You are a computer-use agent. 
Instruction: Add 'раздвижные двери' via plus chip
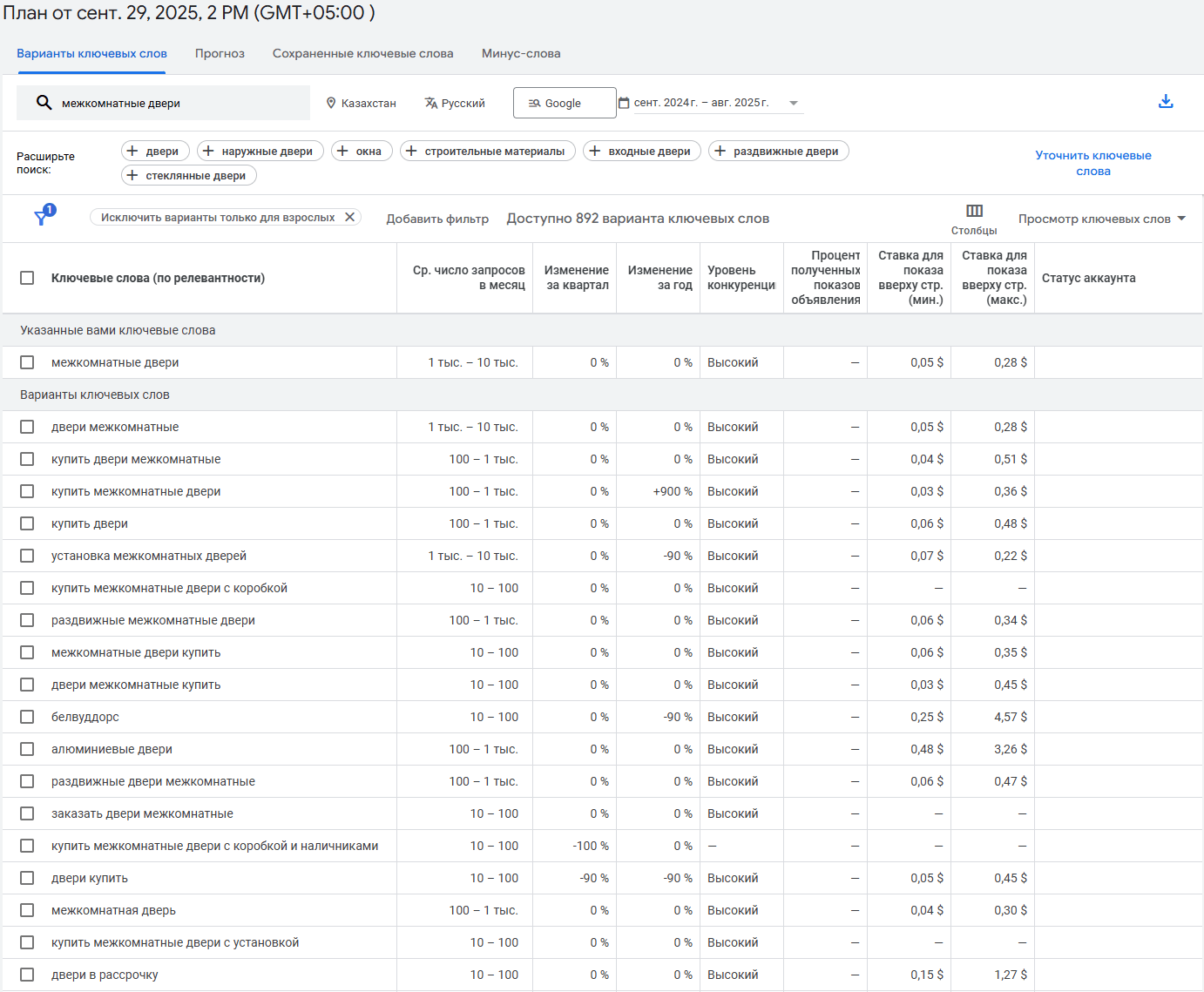[778, 151]
